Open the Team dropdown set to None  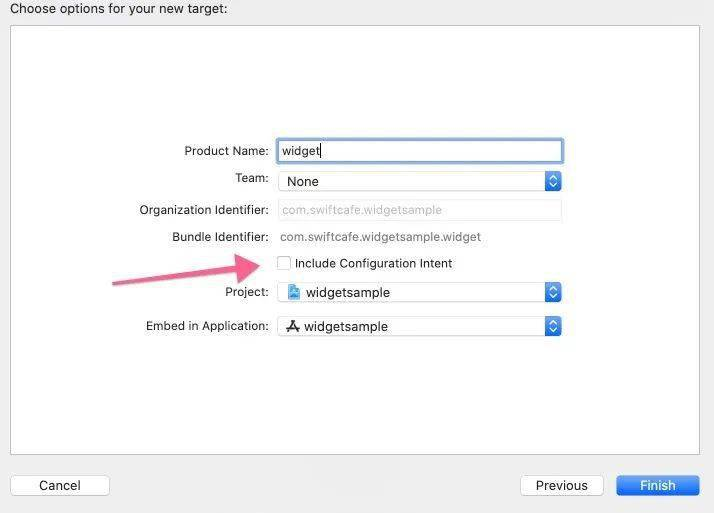(x=419, y=181)
